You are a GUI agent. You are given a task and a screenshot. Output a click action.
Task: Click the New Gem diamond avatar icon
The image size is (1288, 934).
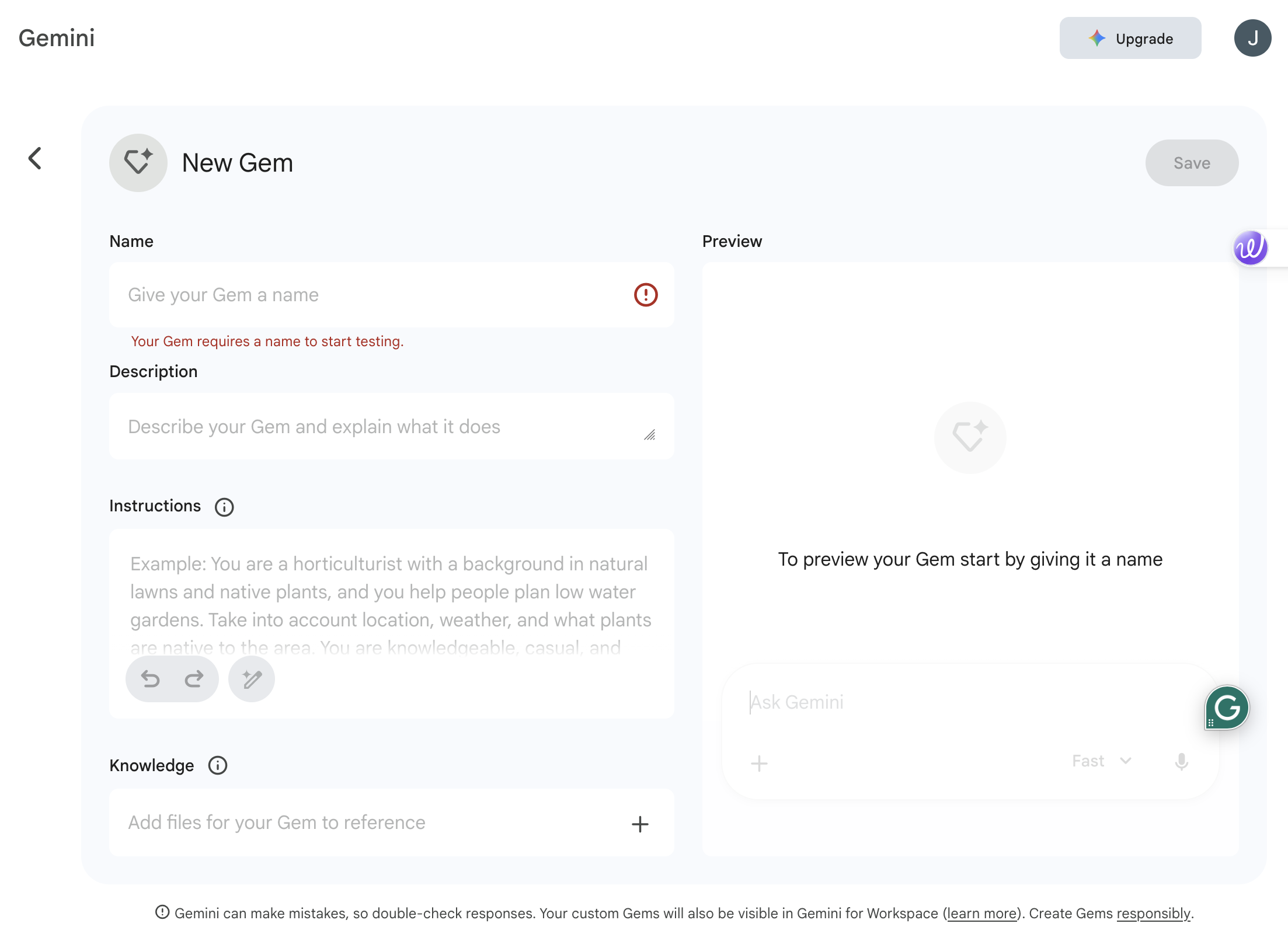point(138,163)
